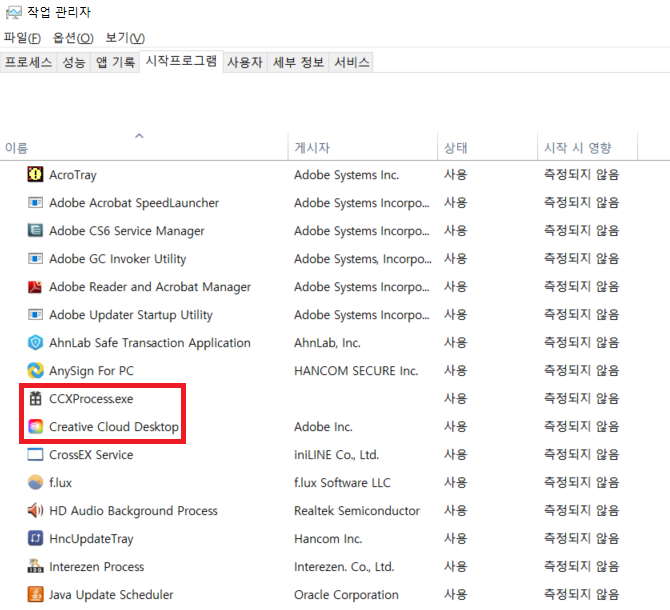Click the Adobe GC Invoker Utility icon
The width and height of the screenshot is (670, 610).
(x=35, y=258)
